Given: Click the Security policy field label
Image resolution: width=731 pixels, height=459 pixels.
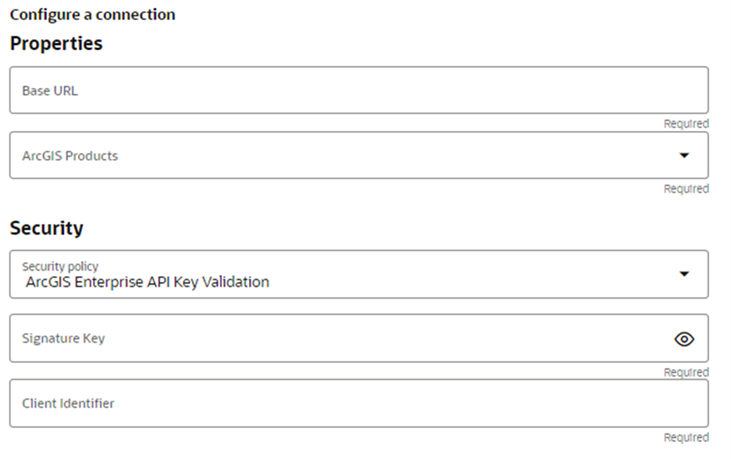Looking at the screenshot, I should 60,266.
